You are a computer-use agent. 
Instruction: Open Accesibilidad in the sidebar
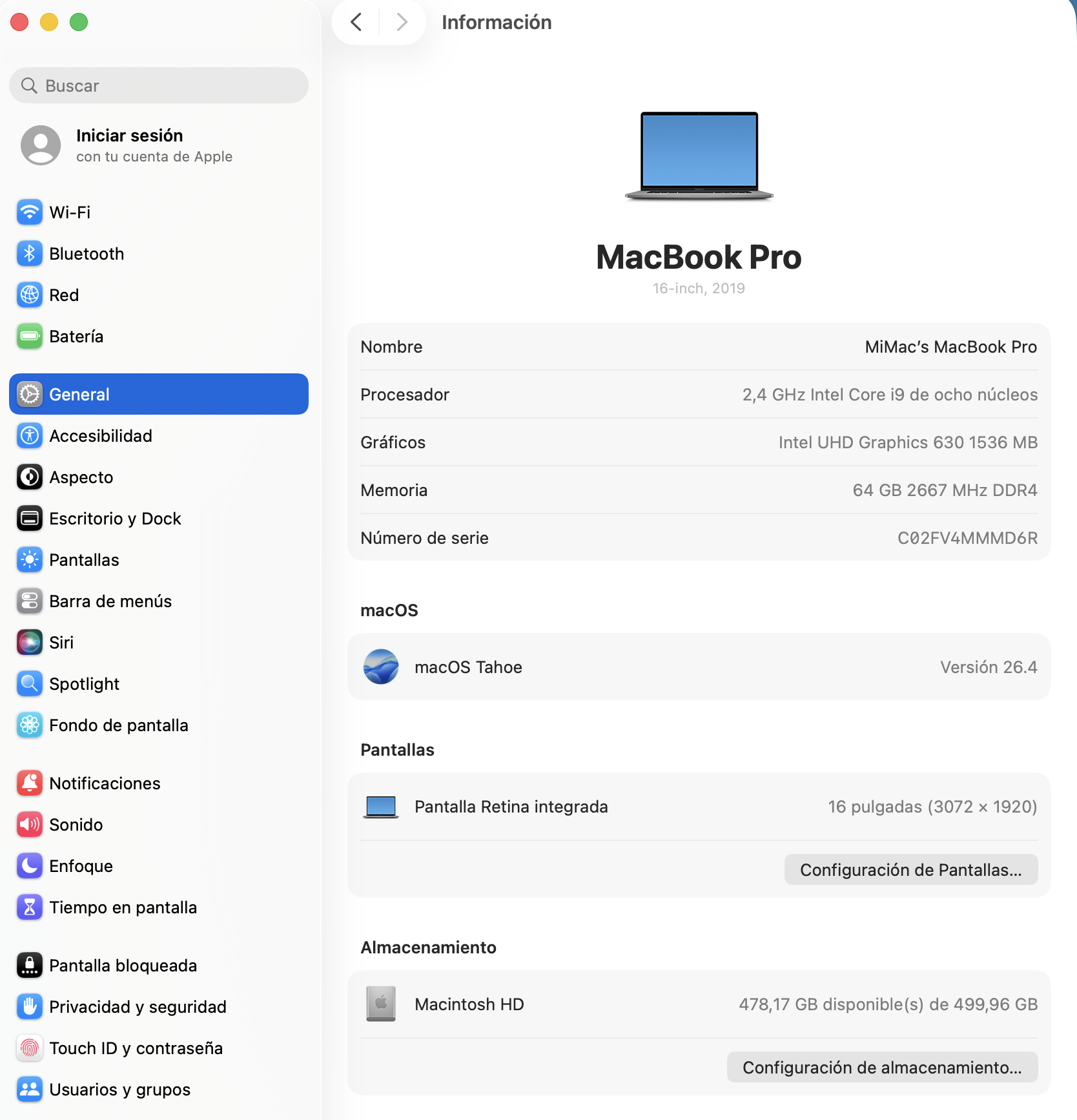101,436
